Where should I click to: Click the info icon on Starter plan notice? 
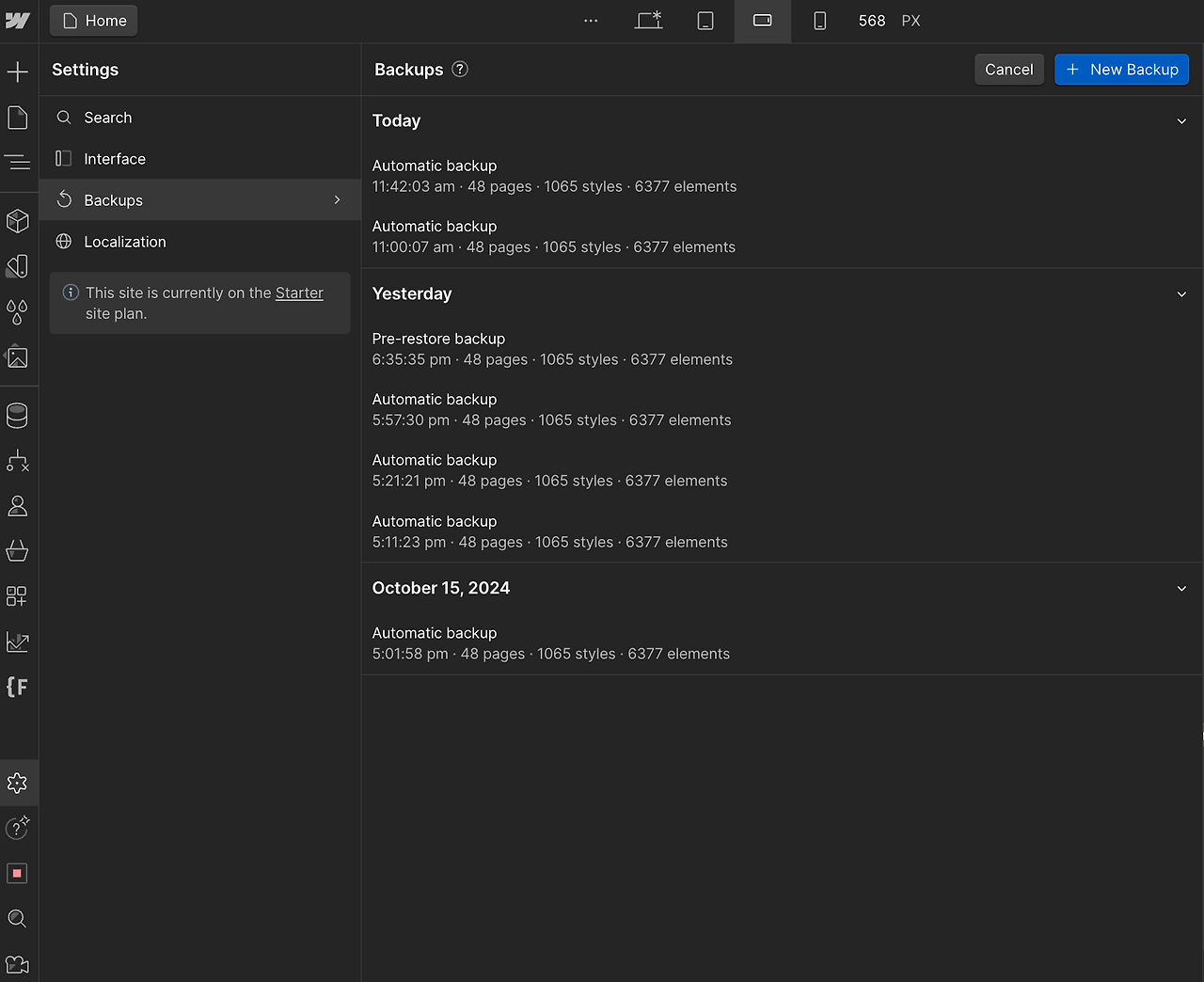click(x=71, y=293)
